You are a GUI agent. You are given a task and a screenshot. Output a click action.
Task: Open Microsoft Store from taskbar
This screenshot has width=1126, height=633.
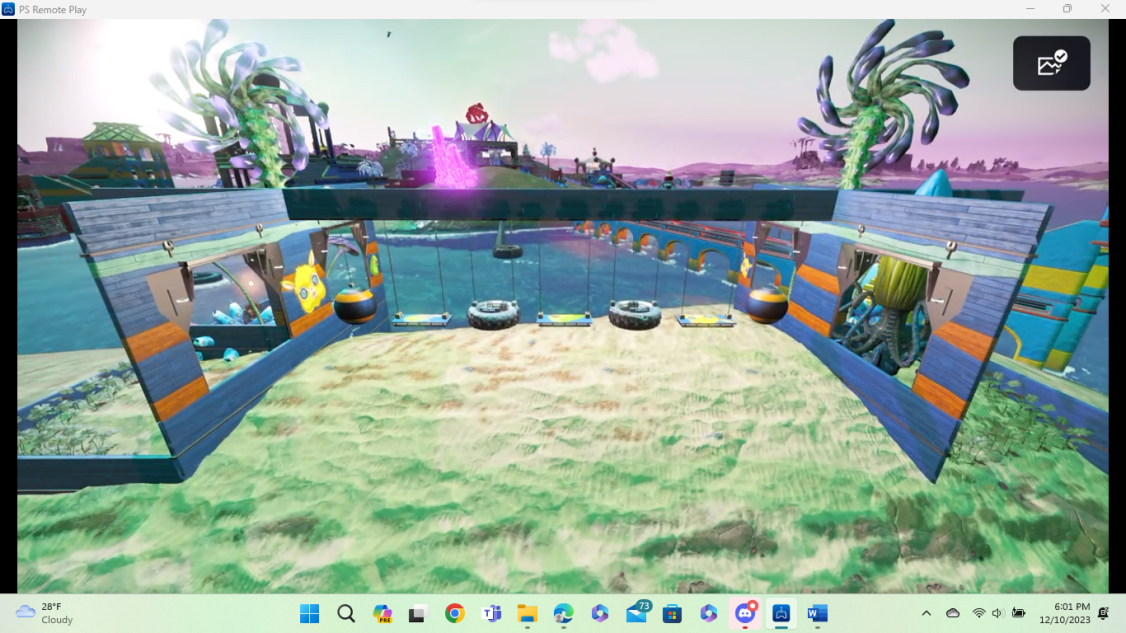(672, 613)
